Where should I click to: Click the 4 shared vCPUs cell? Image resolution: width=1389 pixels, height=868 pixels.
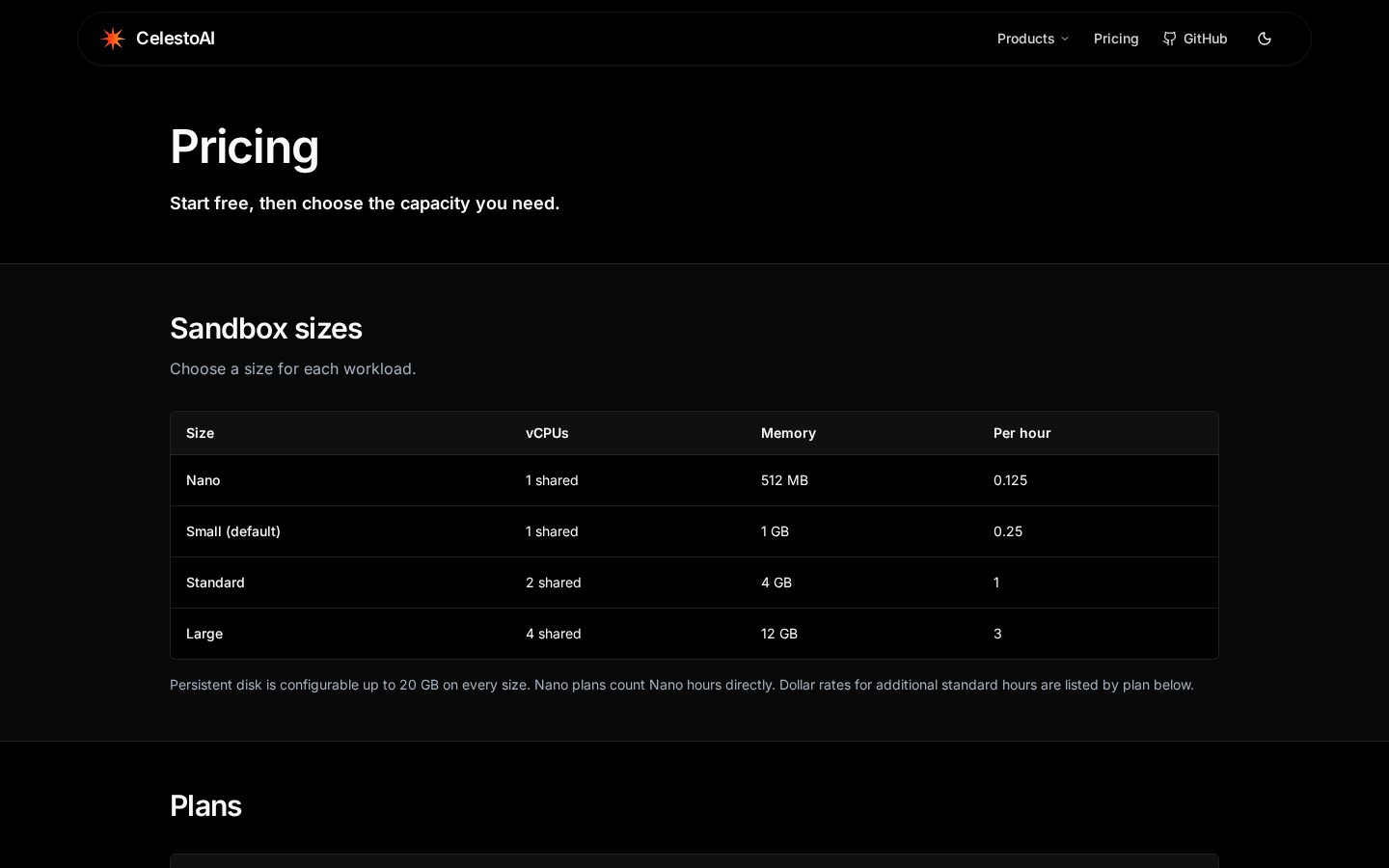554,634
